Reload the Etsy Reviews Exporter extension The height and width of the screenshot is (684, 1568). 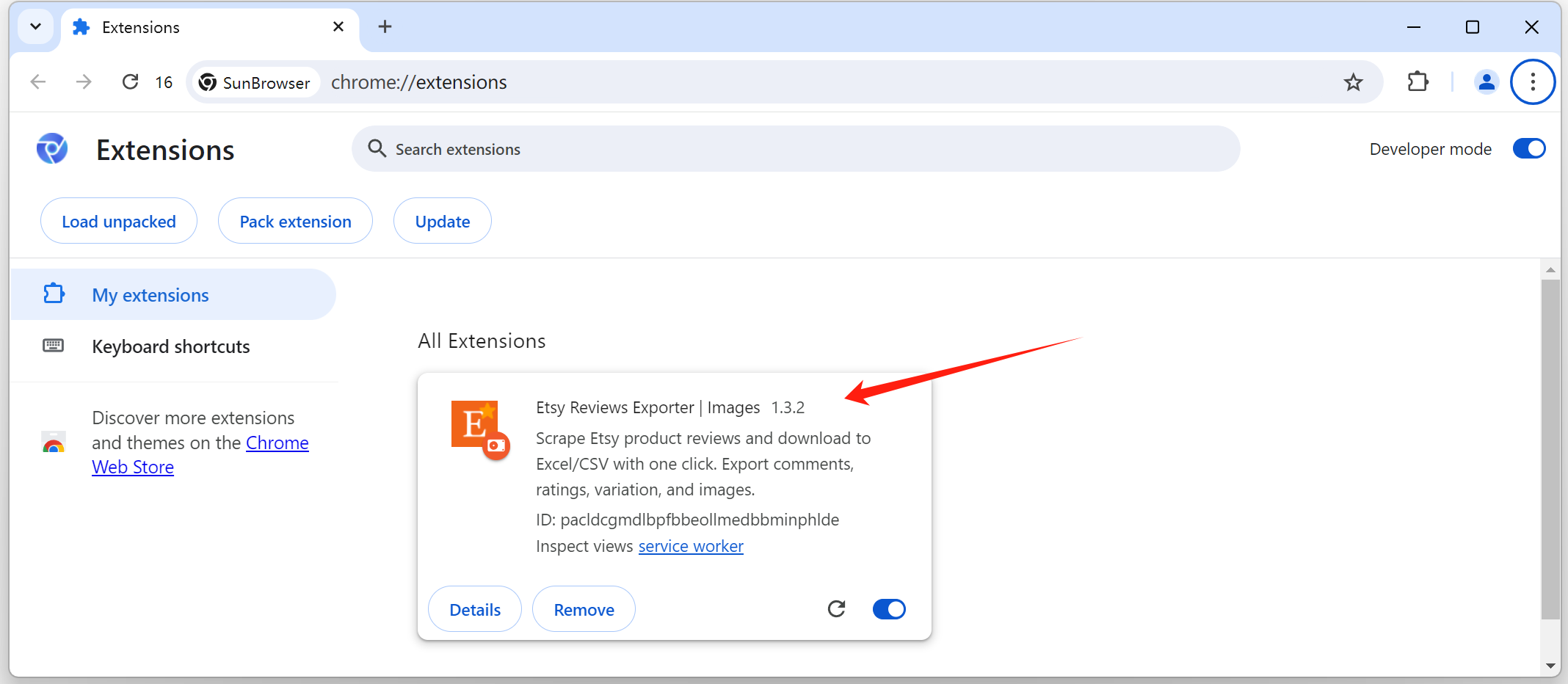(x=836, y=608)
